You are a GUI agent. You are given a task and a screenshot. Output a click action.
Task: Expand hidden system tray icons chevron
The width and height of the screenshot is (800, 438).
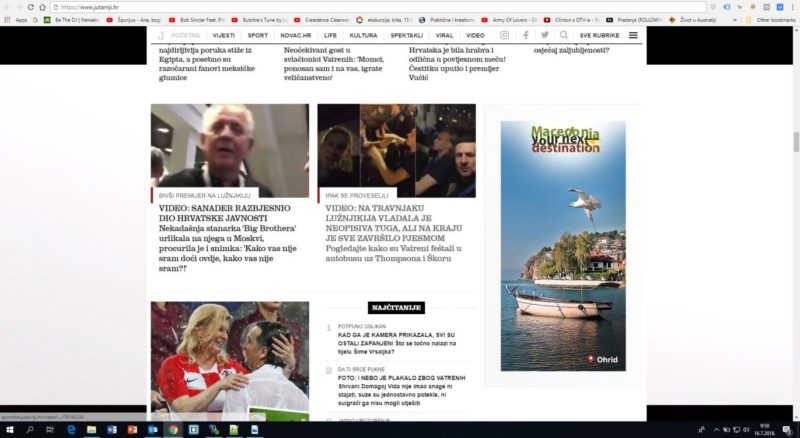(716, 430)
